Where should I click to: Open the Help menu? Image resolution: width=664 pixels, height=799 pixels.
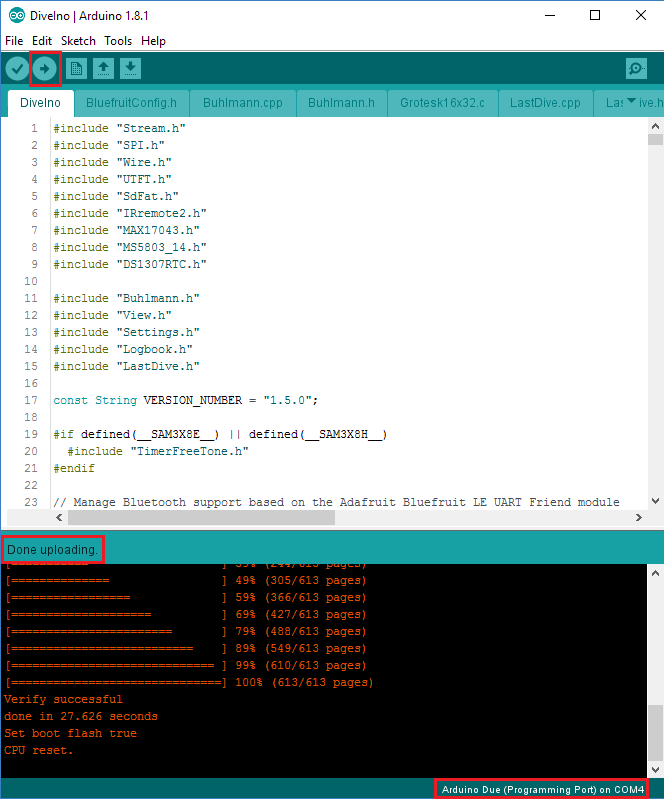click(x=153, y=41)
